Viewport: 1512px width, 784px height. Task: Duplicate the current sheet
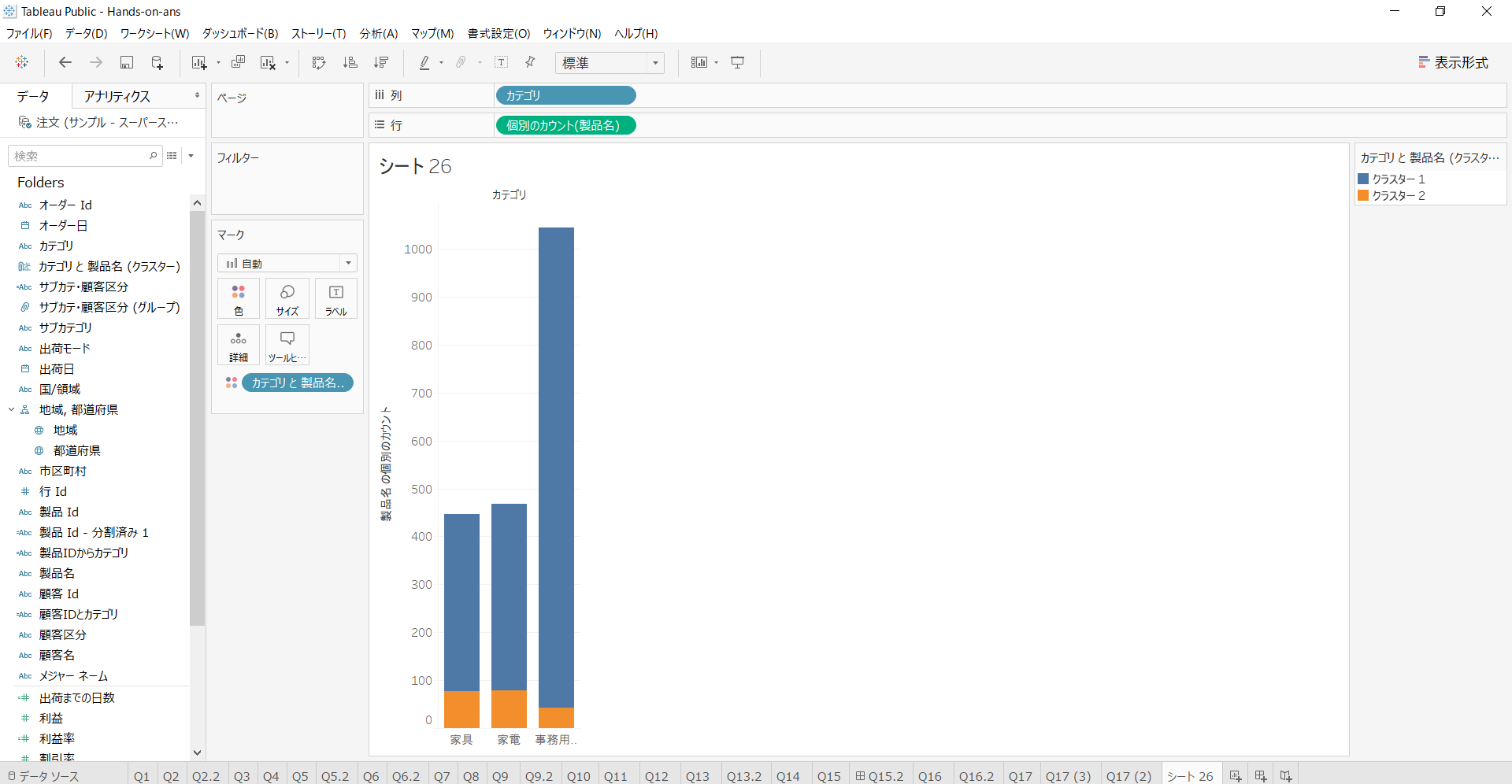click(x=238, y=62)
